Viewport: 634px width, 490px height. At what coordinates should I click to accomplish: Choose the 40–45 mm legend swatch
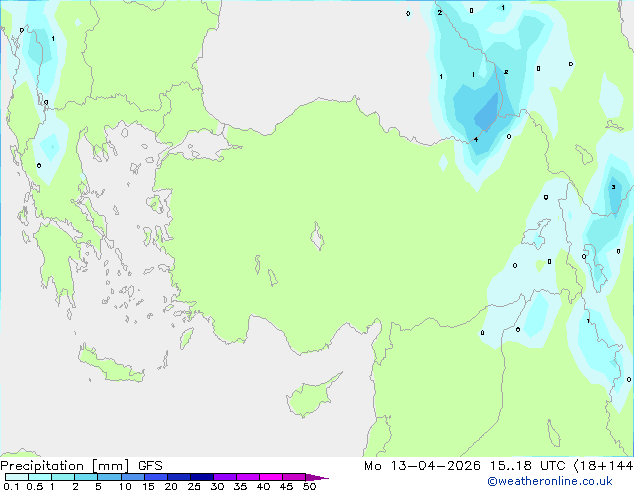[271, 477]
